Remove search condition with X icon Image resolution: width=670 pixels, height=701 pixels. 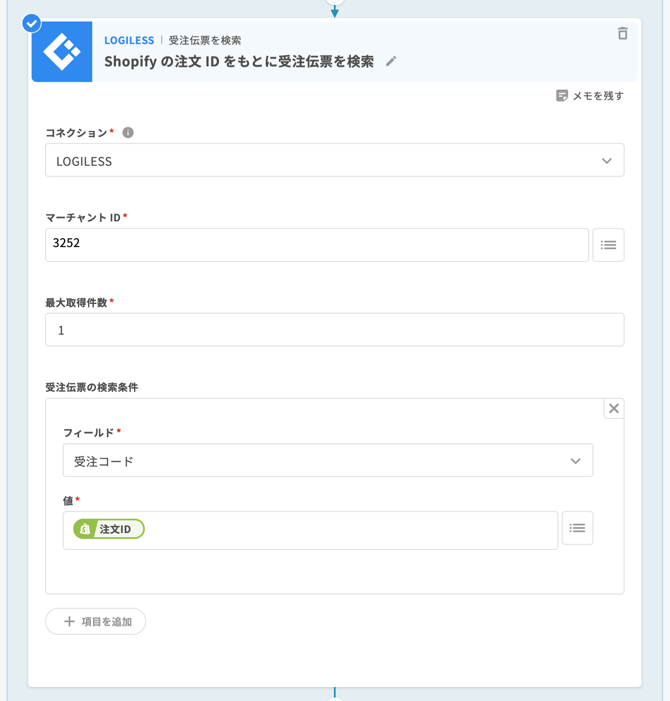(x=614, y=408)
